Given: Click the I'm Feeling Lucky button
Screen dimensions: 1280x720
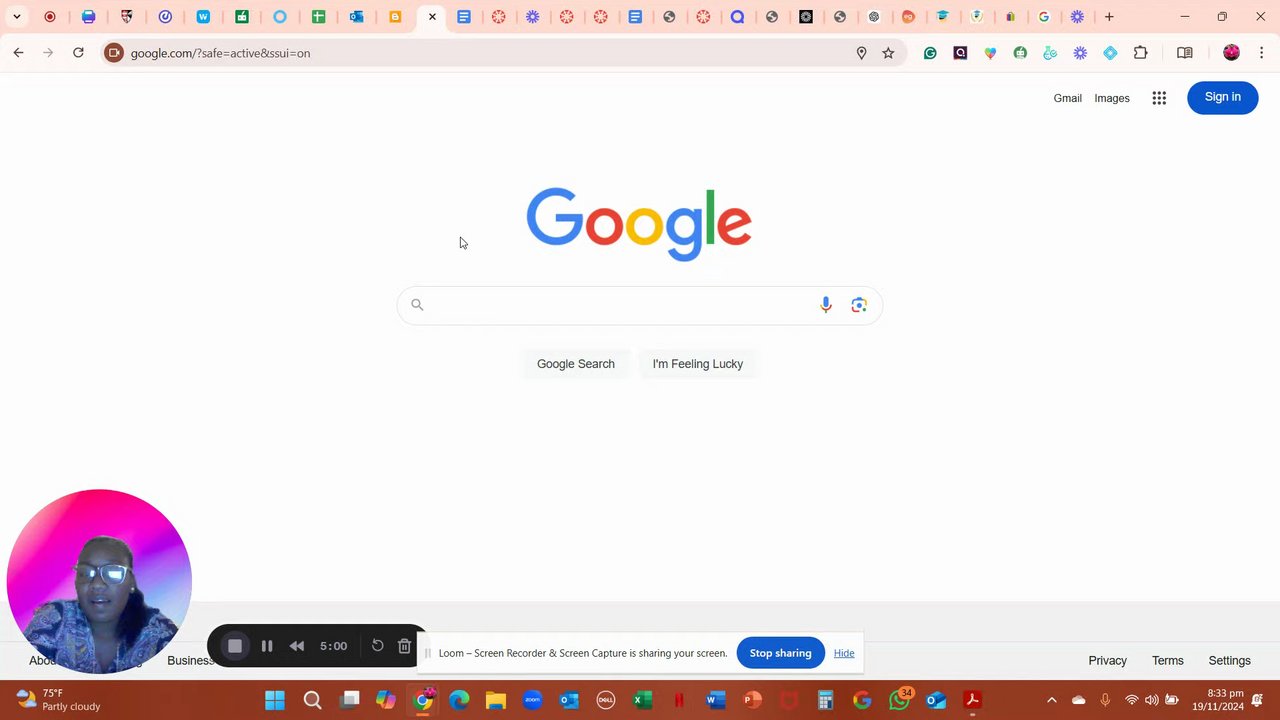Looking at the screenshot, I should click(x=698, y=364).
